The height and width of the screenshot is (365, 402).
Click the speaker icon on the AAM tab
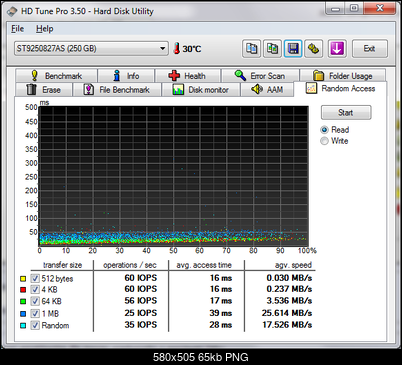coord(257,89)
